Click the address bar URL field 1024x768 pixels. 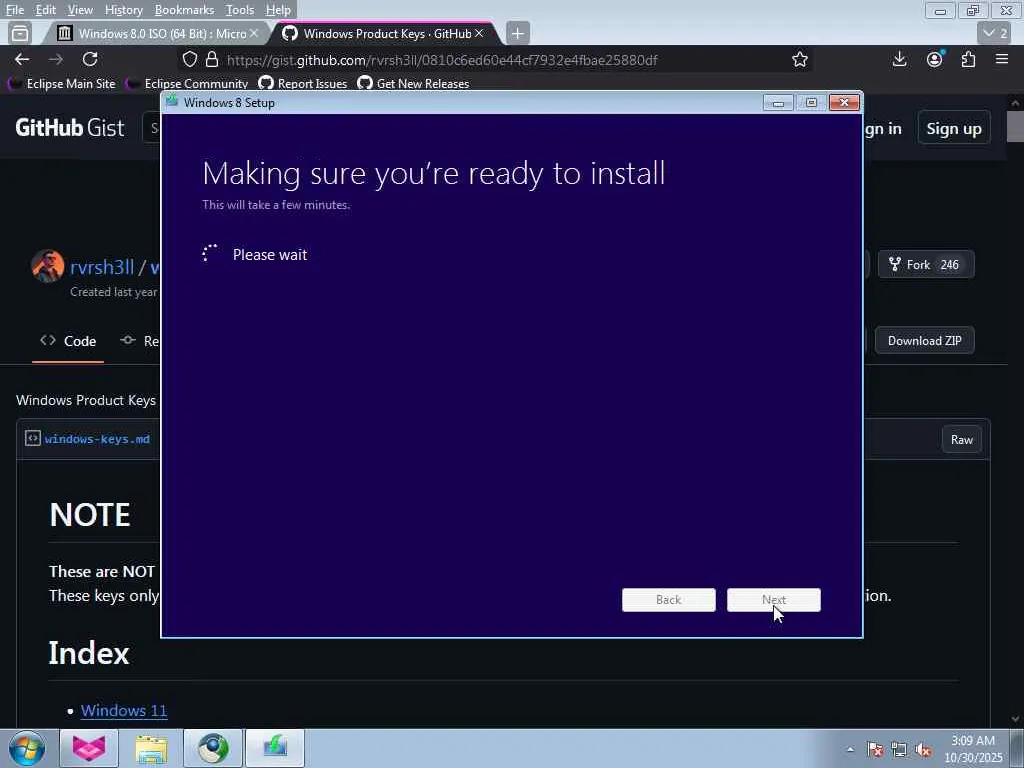[496, 59]
